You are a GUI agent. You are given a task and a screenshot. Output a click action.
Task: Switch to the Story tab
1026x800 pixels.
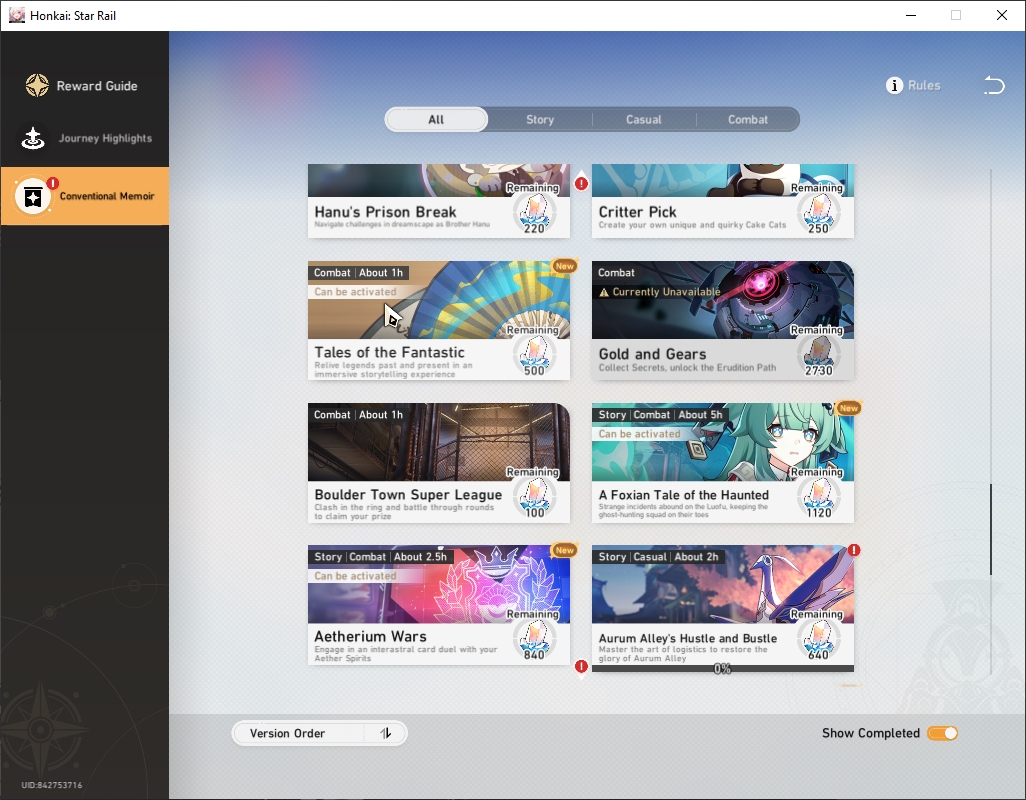(540, 120)
